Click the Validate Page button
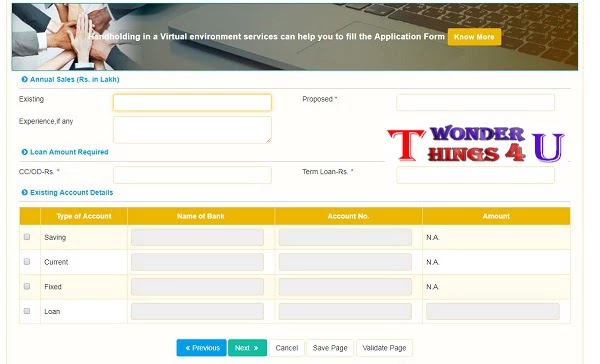Screen dimensions: 600x364 pyautogui.click(x=384, y=348)
